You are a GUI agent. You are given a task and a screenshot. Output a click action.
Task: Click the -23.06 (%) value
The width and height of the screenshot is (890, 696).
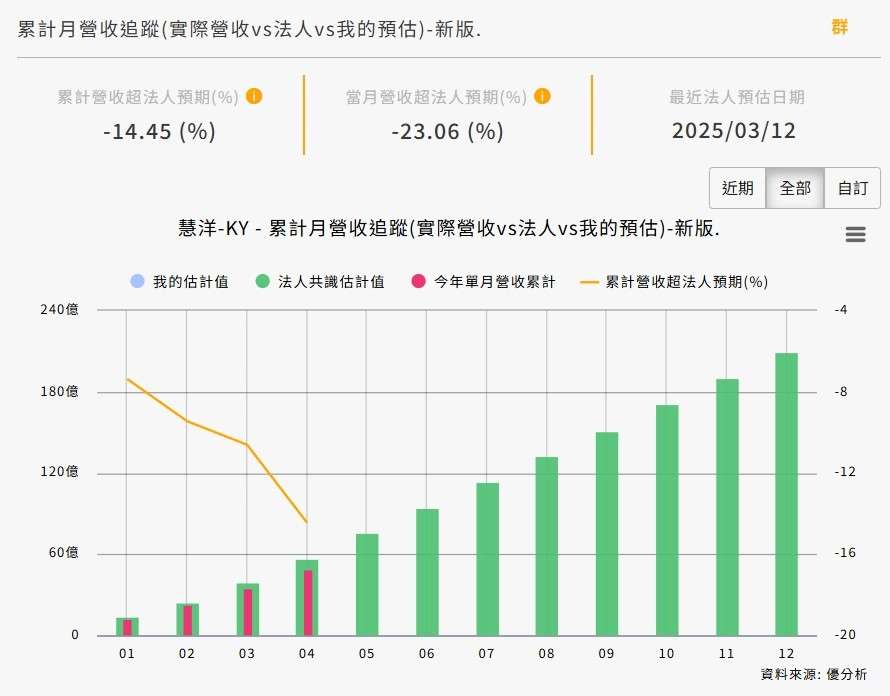tap(447, 132)
